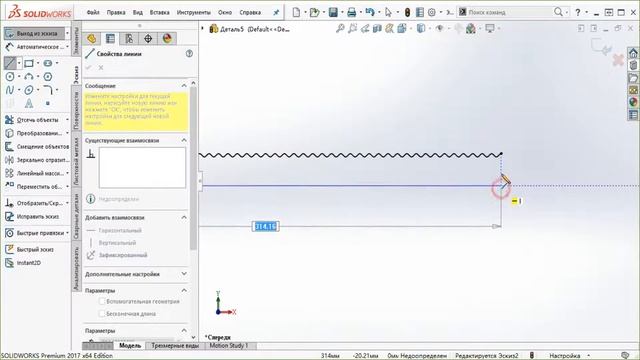The width and height of the screenshot is (640, 360).
Task: Click the Section View icon
Action: pyautogui.click(x=378, y=29)
